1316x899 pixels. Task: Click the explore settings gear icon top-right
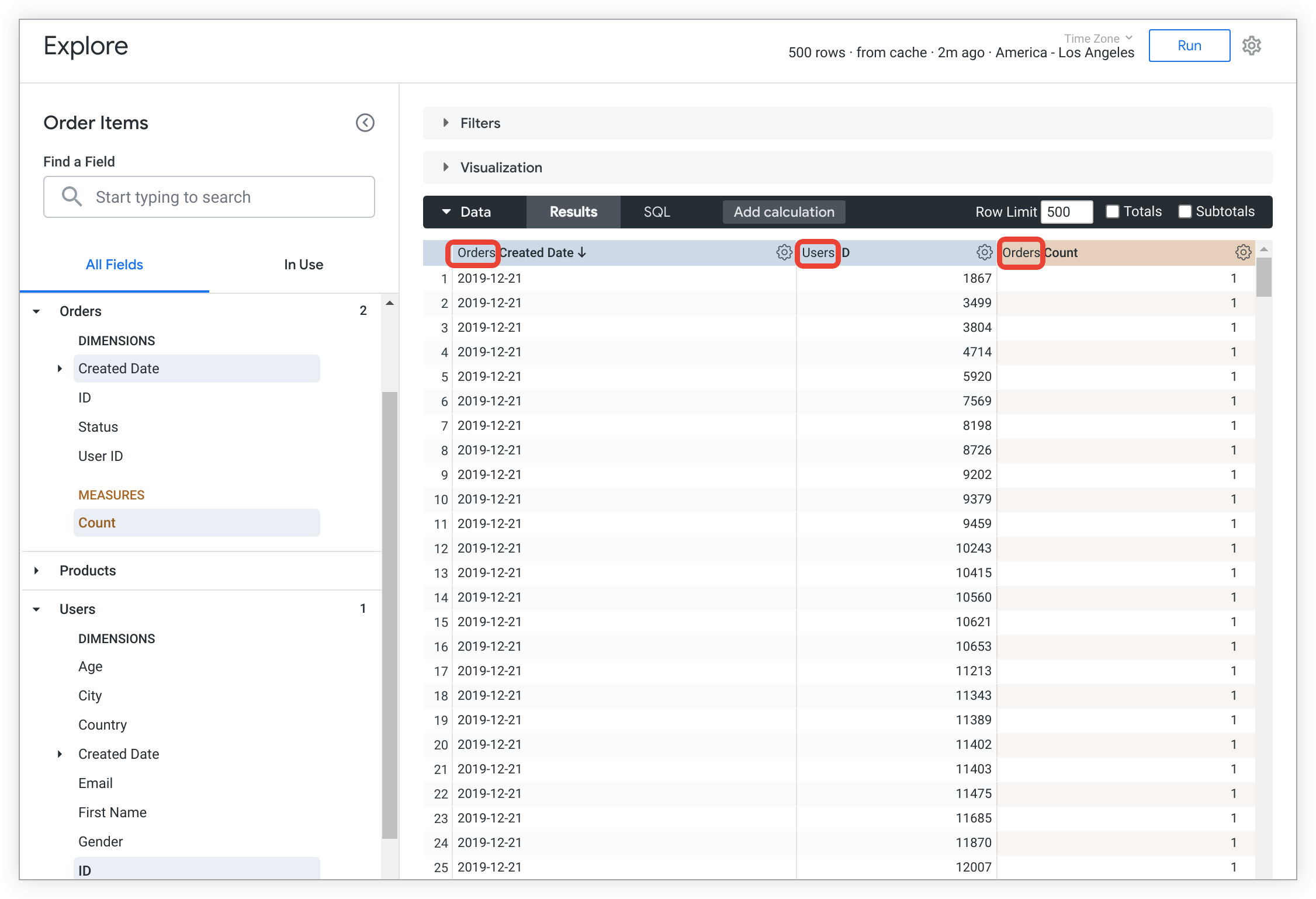coord(1252,46)
